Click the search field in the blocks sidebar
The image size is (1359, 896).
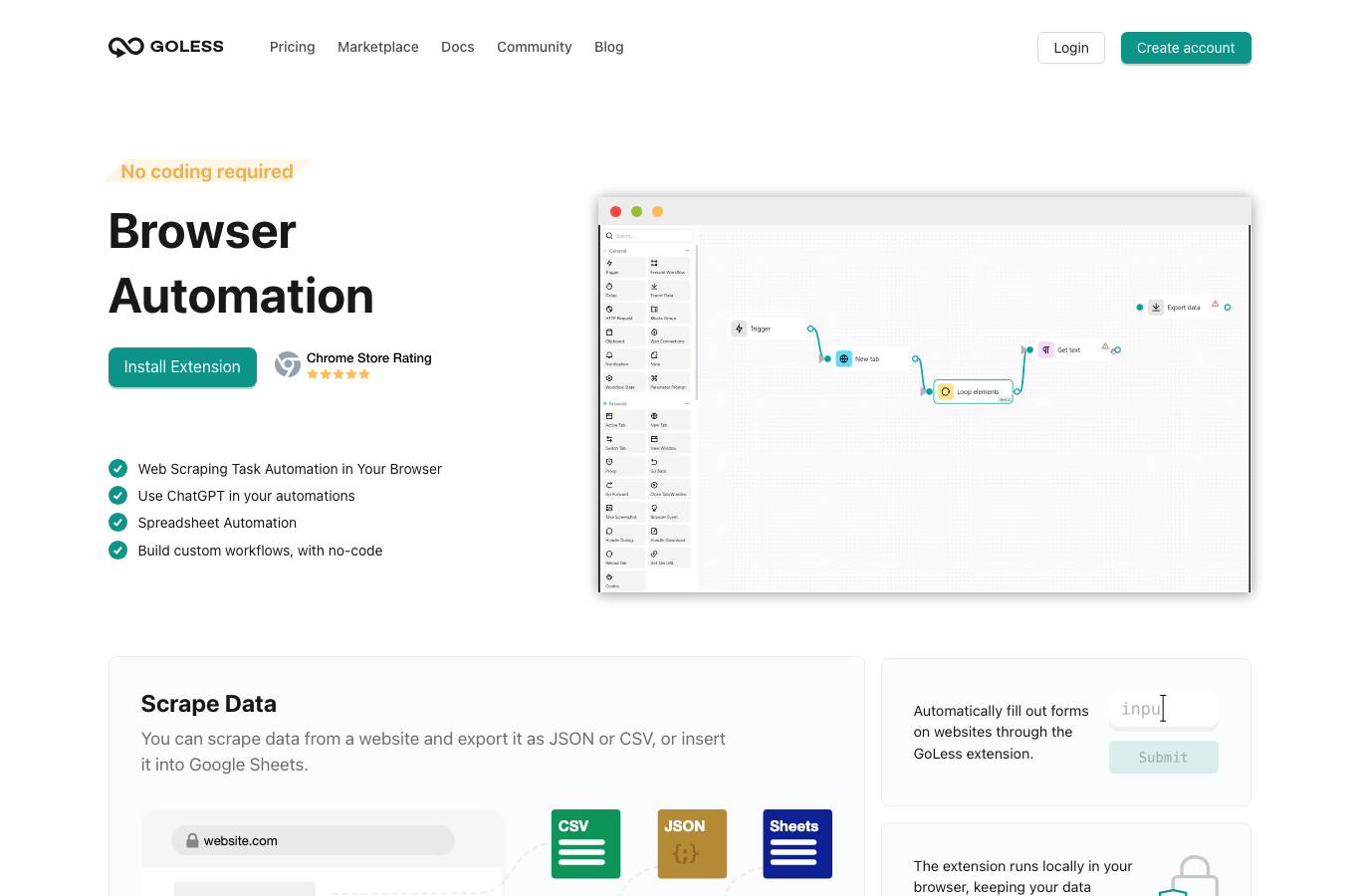coord(648,236)
